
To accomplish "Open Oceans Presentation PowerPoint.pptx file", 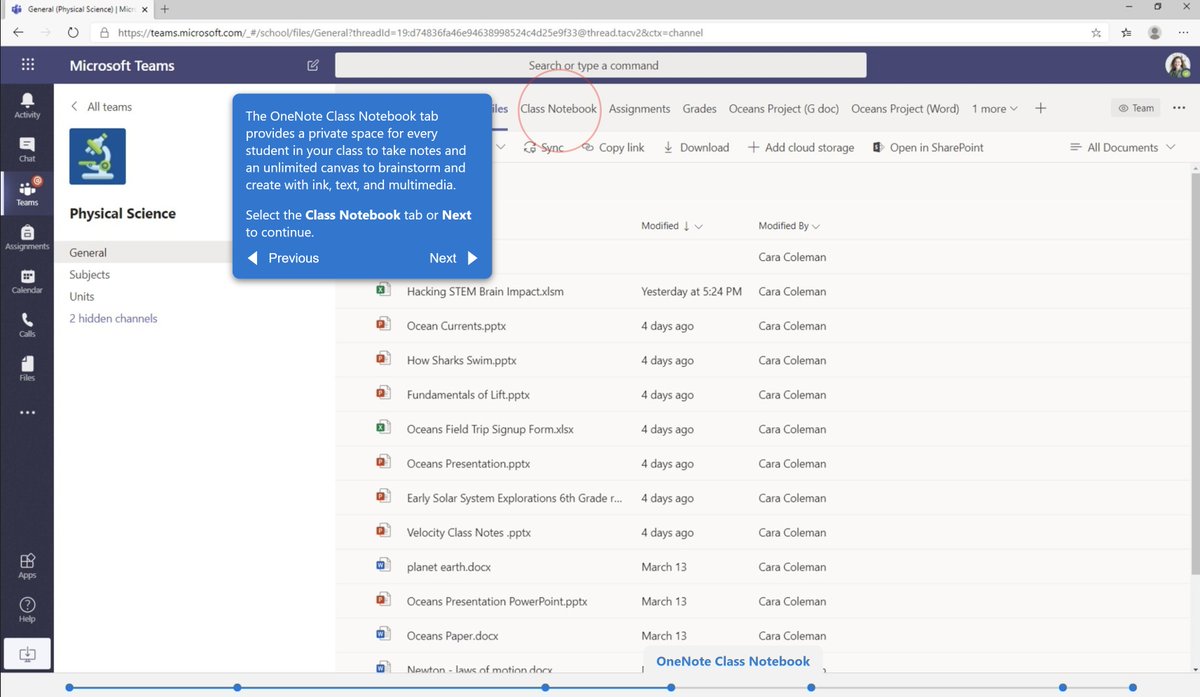I will tap(497, 601).
